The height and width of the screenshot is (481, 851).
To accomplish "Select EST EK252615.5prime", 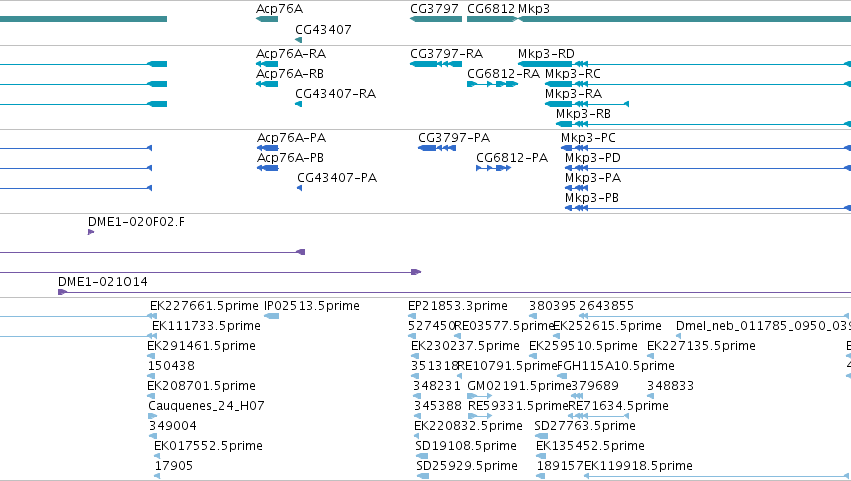I will click(x=607, y=326).
